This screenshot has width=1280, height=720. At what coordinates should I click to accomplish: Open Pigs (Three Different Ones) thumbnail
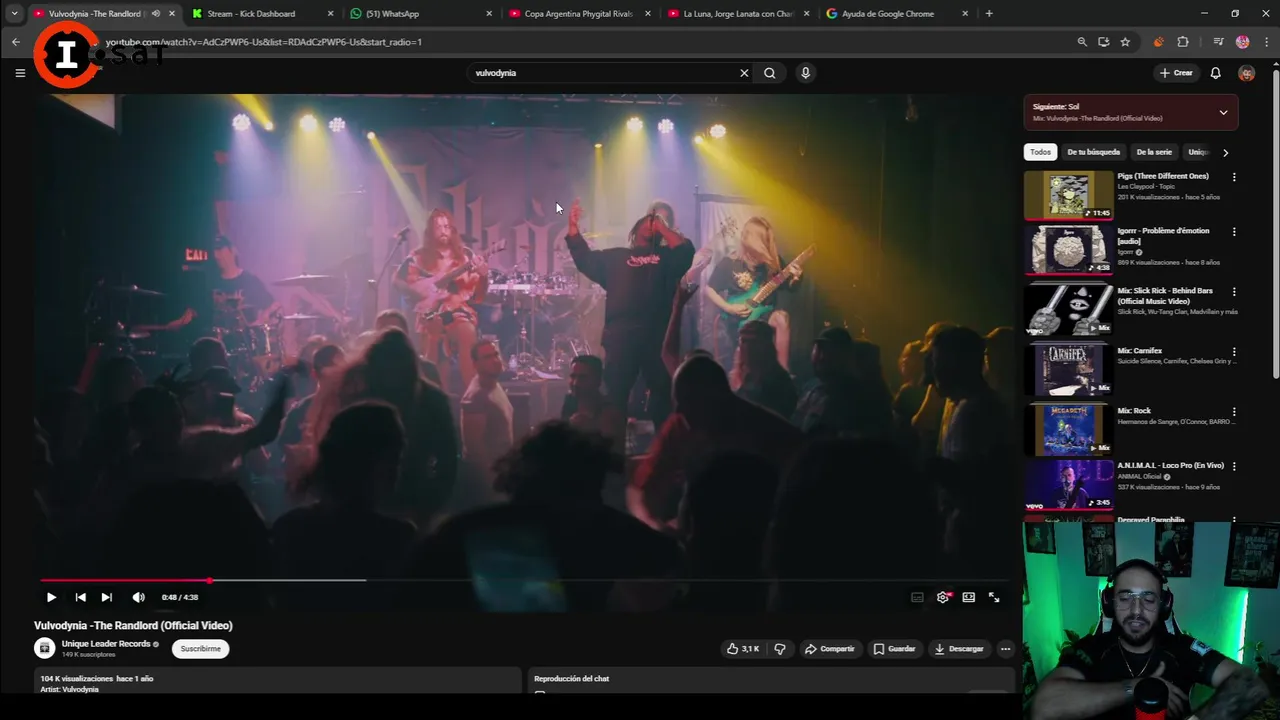[1068, 195]
